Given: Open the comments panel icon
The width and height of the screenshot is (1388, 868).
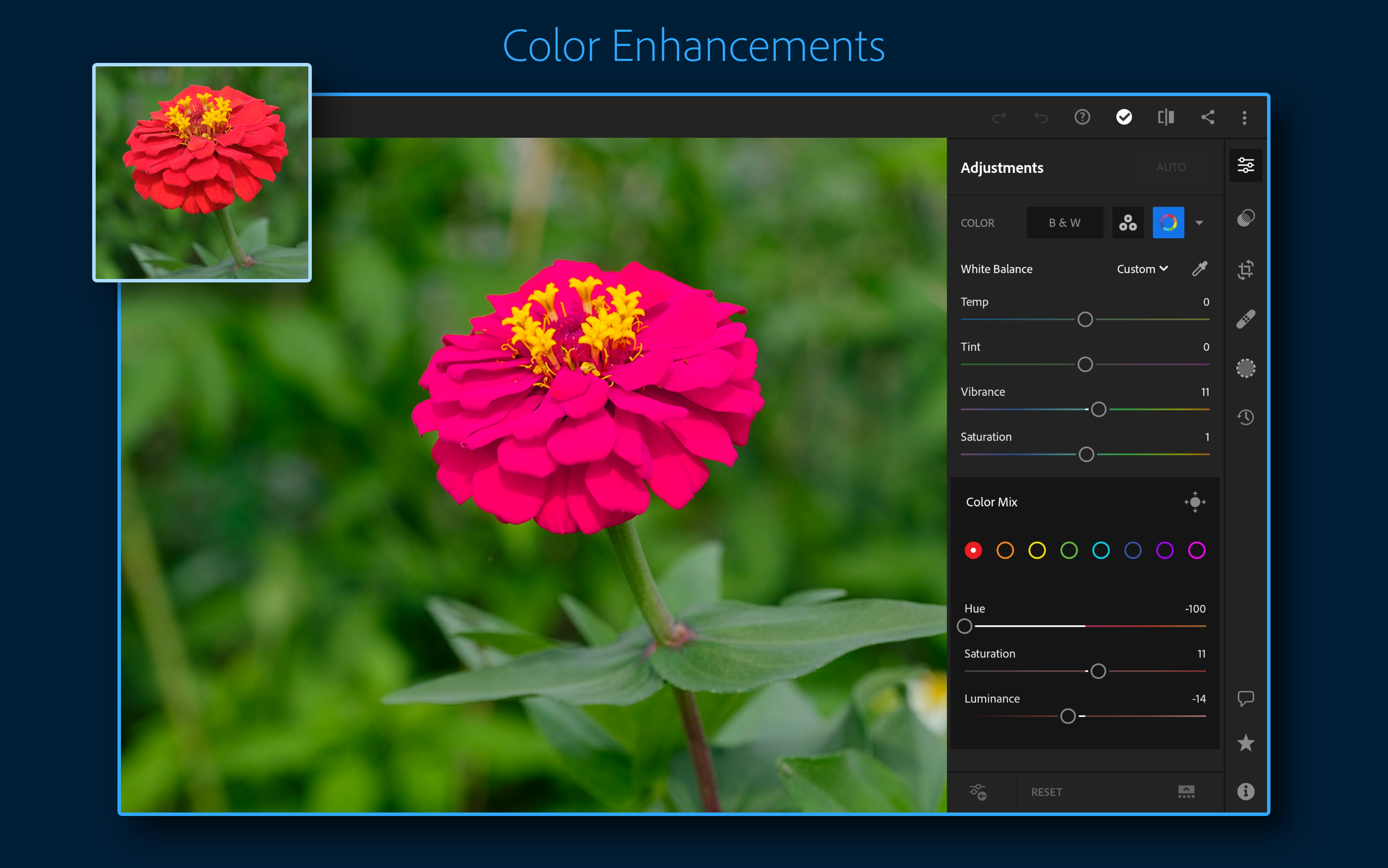Looking at the screenshot, I should click(1245, 698).
